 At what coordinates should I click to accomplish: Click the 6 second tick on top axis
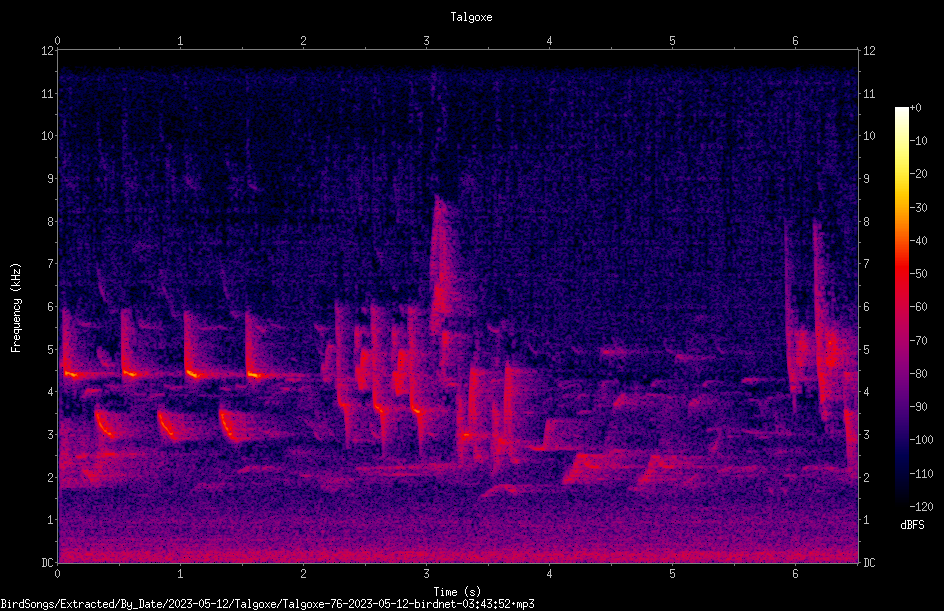point(795,41)
